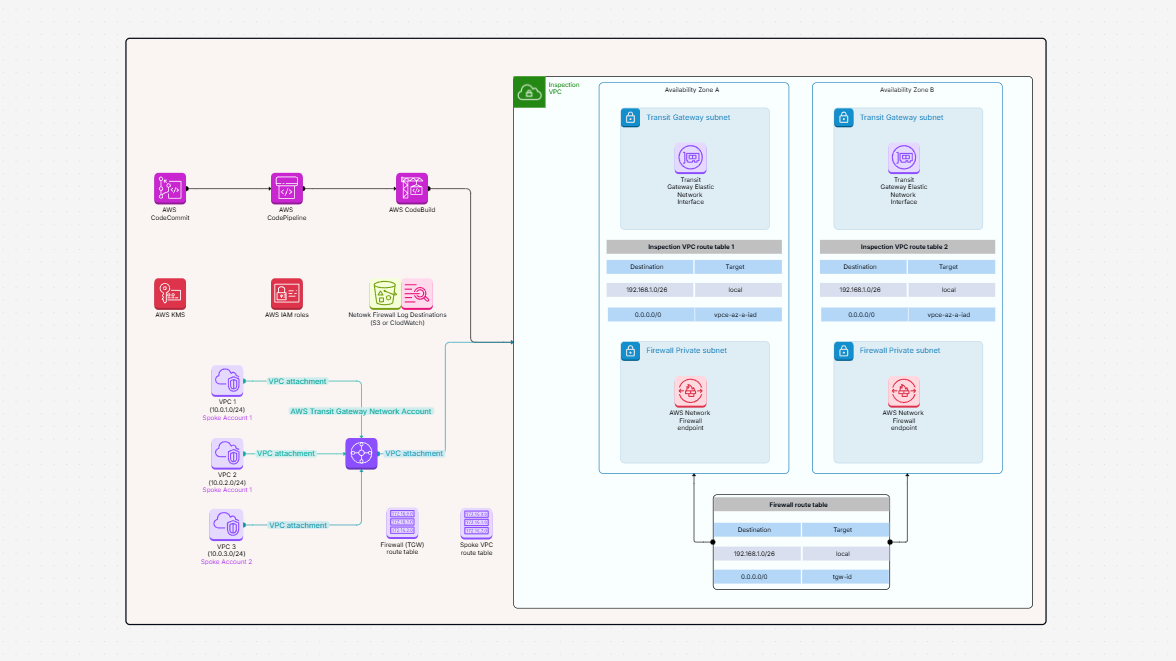Expand Inspection VPC route table 2 header
Image resolution: width=1176 pixels, height=661 pixels.
[x=906, y=246]
